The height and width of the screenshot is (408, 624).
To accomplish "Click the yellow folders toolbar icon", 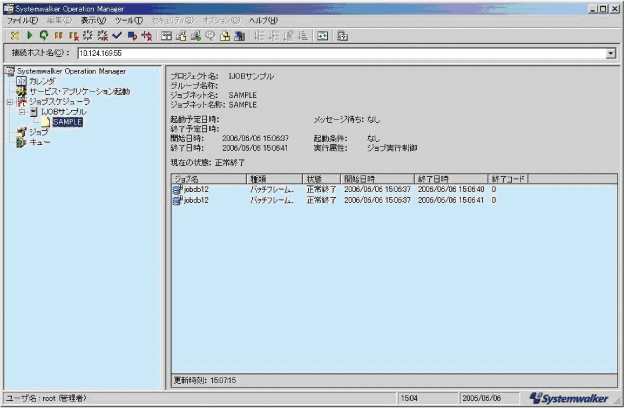I will click(225, 36).
